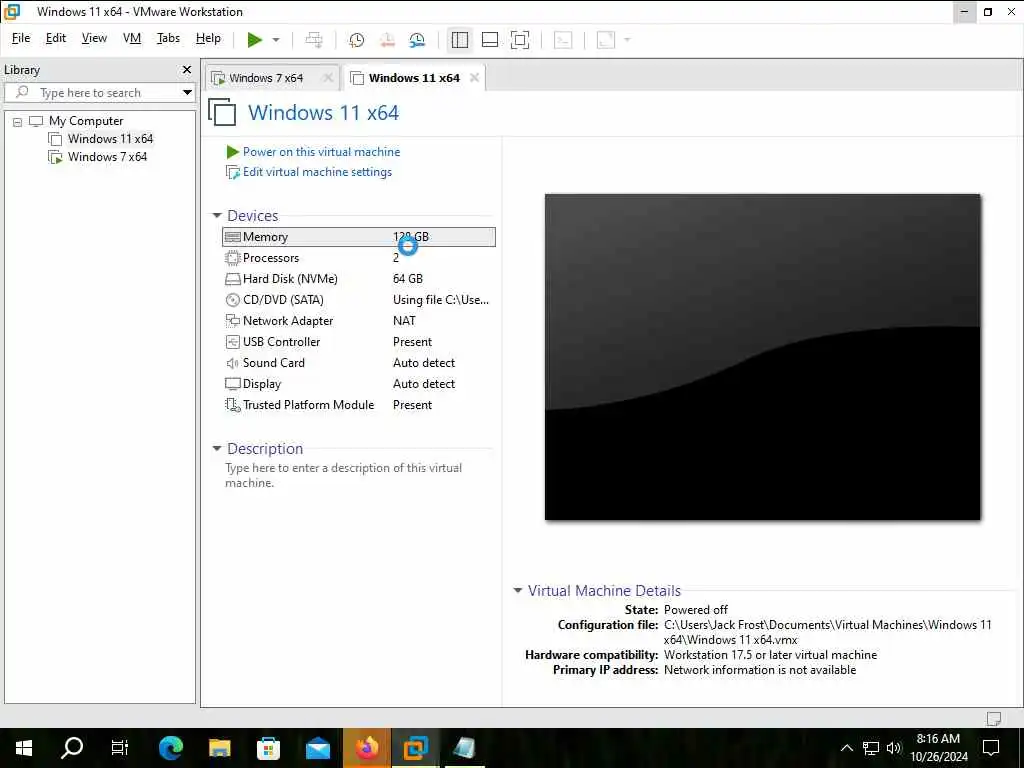Screen dimensions: 1024x768
Task: Select the Processors device row
Action: (359, 258)
